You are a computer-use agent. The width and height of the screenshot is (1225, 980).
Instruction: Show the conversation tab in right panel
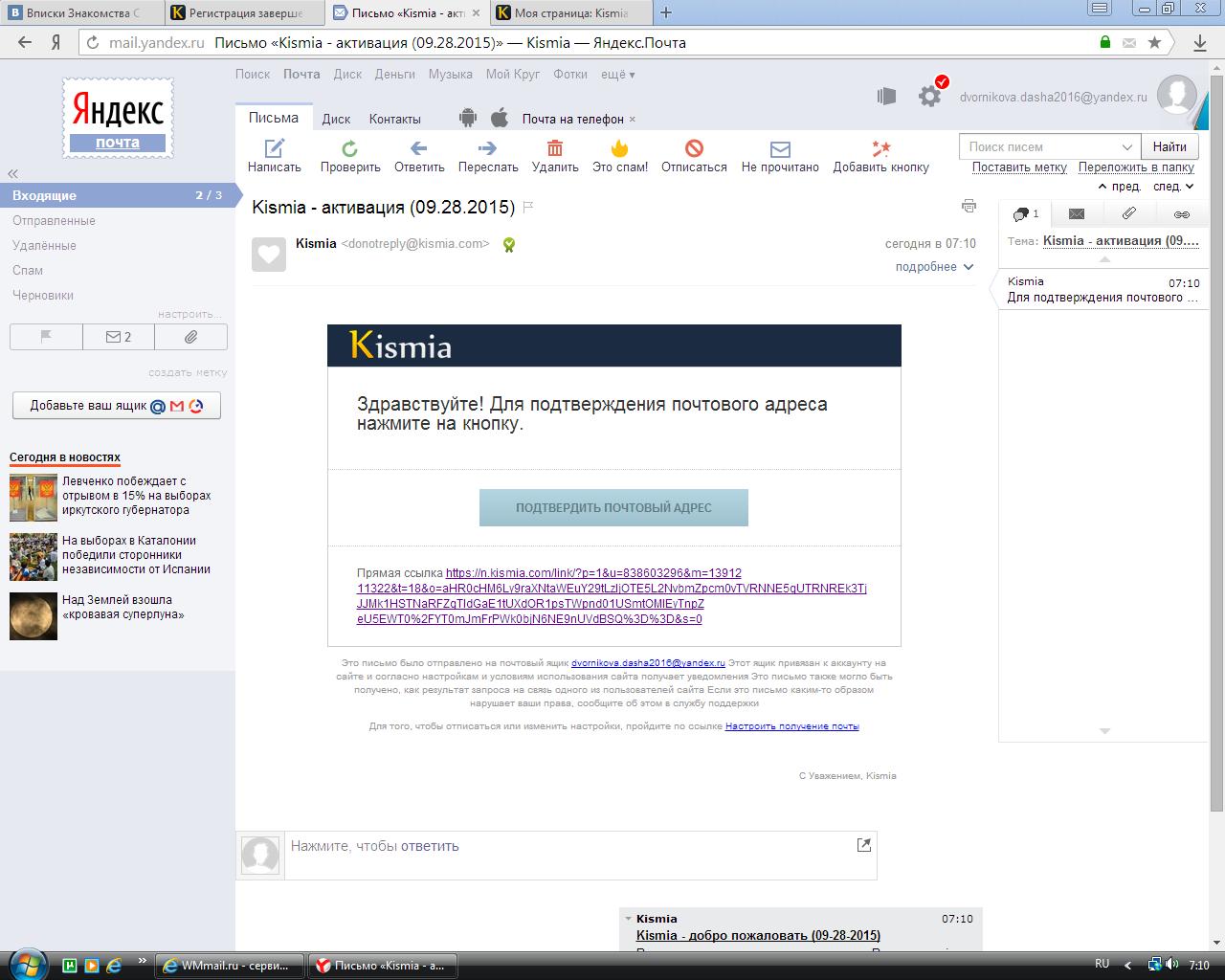(x=1025, y=213)
